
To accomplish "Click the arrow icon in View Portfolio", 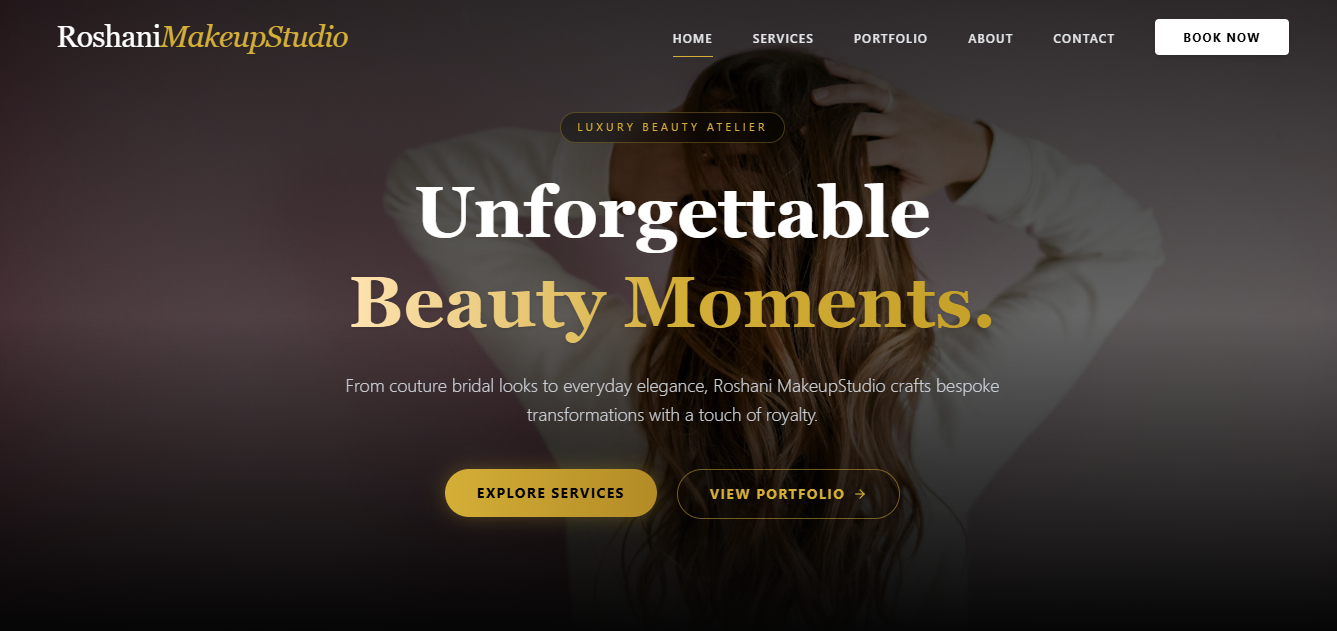I will [x=860, y=494].
